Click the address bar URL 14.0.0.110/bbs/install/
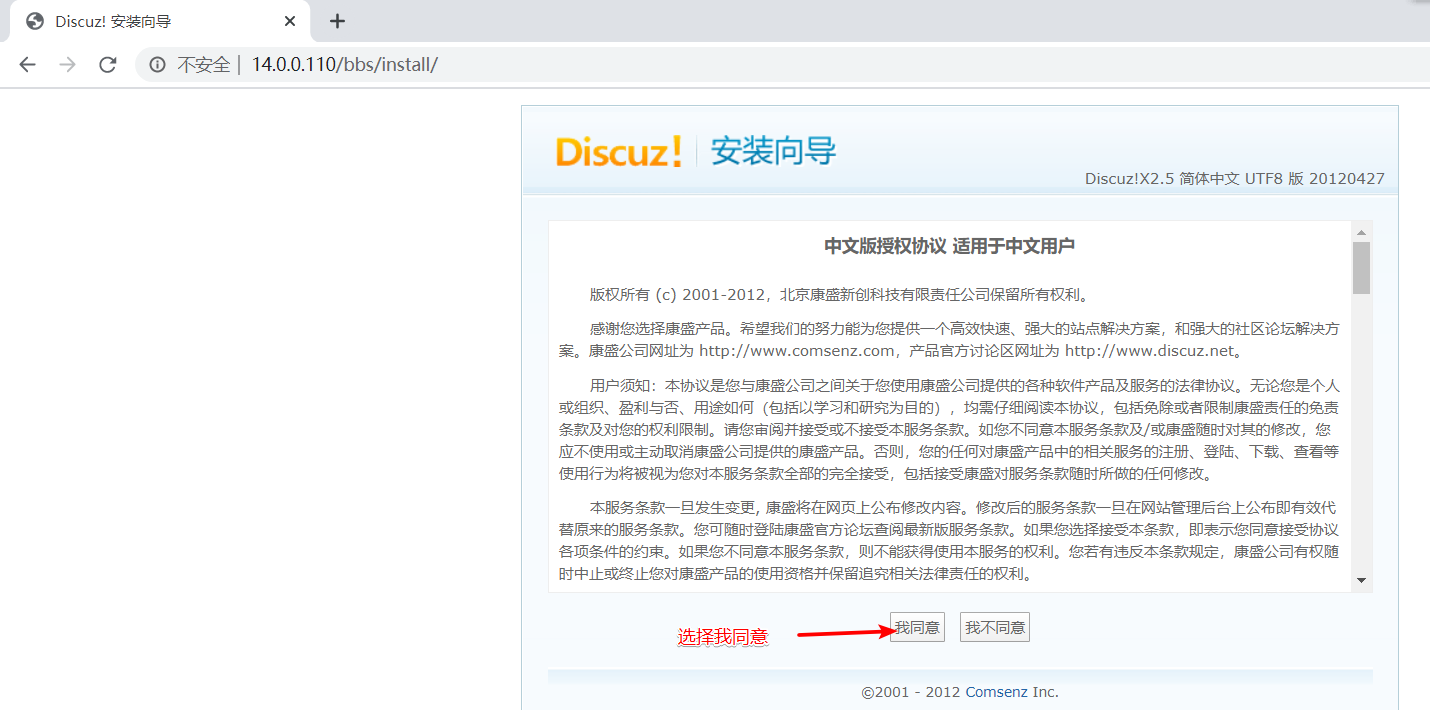Viewport: 1430px width, 710px height. (x=345, y=65)
